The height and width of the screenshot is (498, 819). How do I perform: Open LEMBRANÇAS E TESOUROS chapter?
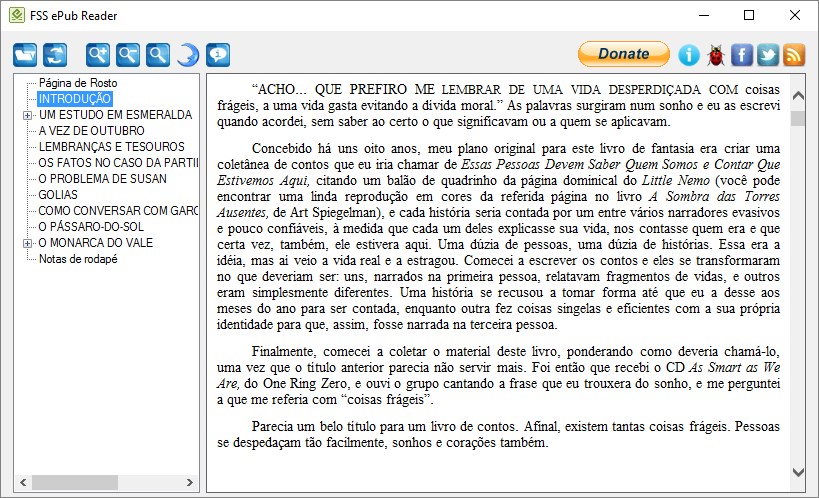111,147
